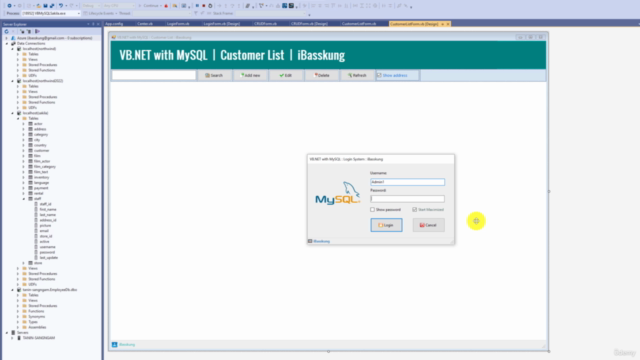
Task: Click the Username input field
Action: click(407, 182)
